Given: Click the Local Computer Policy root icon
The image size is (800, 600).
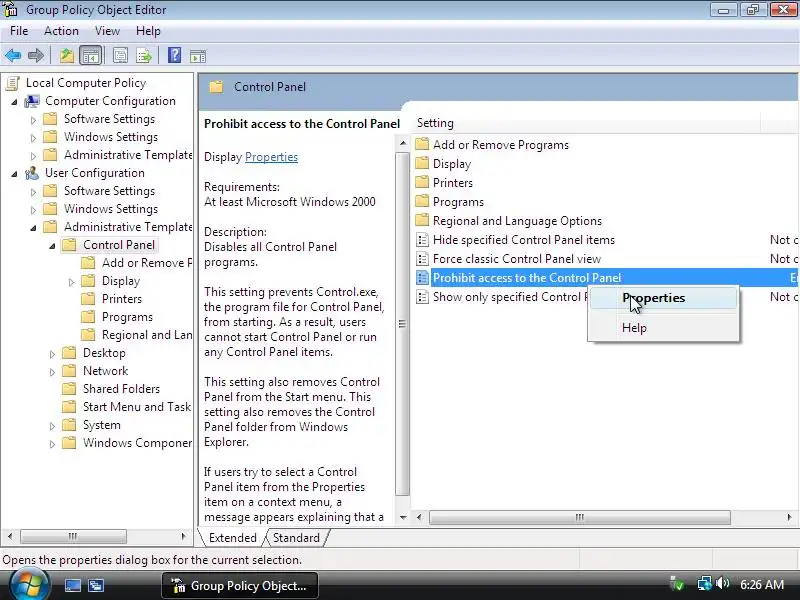Looking at the screenshot, I should tap(13, 83).
